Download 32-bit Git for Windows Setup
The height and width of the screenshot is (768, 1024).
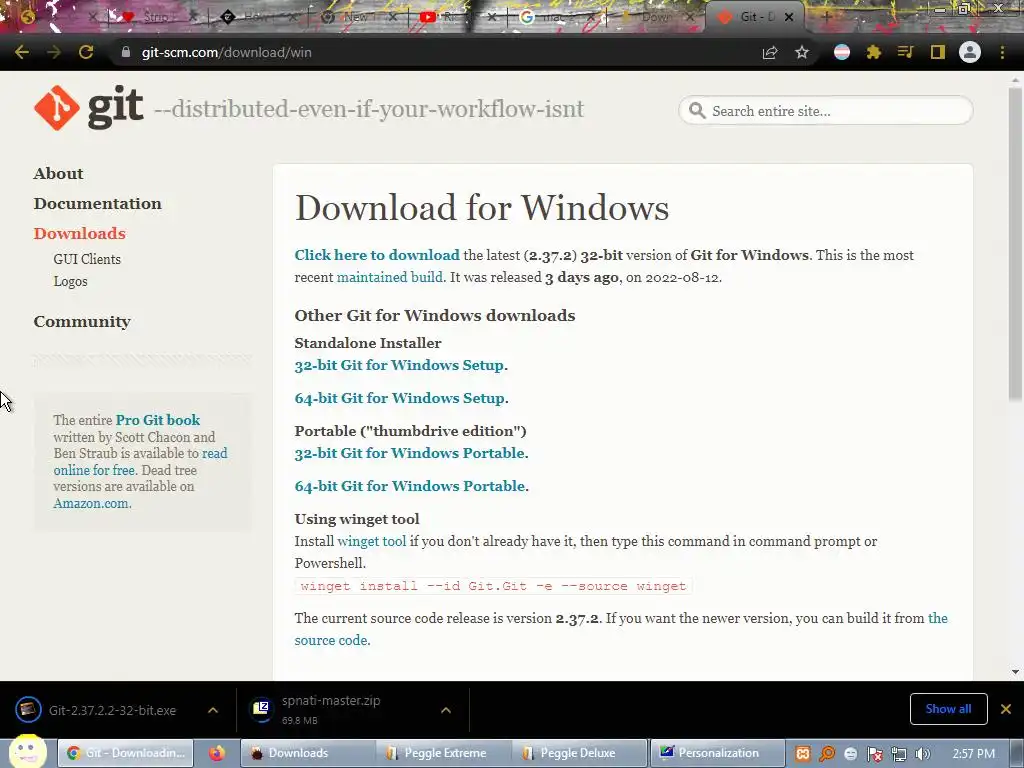click(x=399, y=365)
